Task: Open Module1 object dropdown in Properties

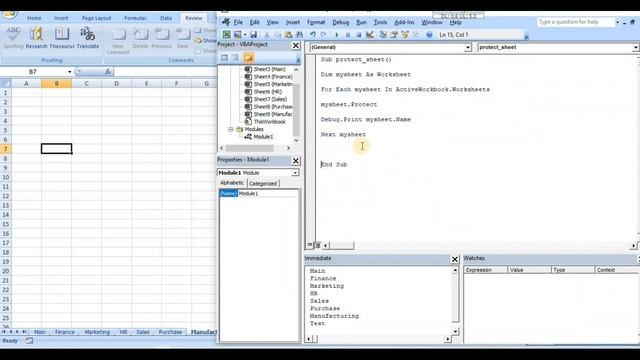Action: click(295, 173)
